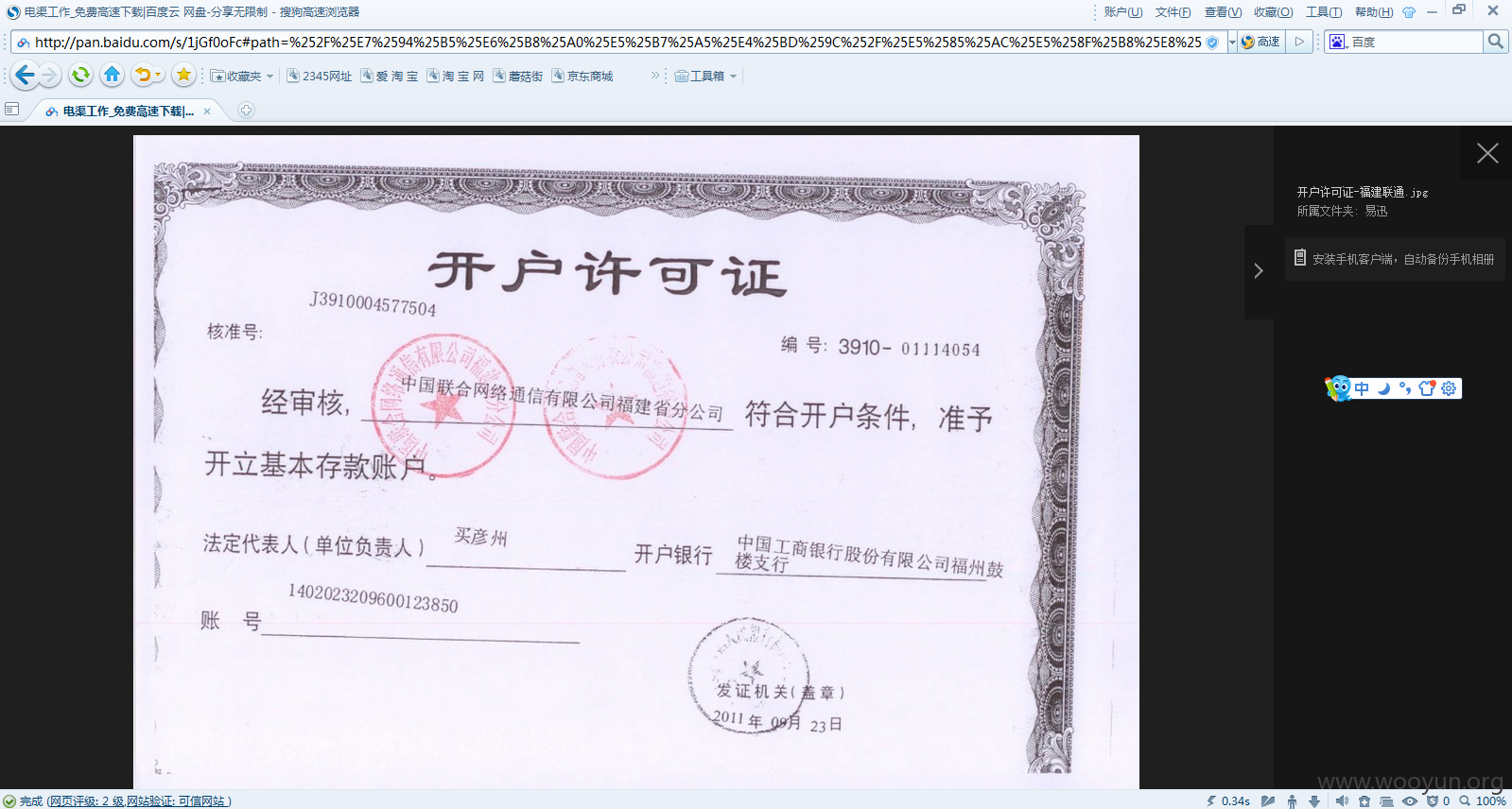The image size is (1512, 809).
Task: Go back with the blue arrow
Action: (25, 75)
